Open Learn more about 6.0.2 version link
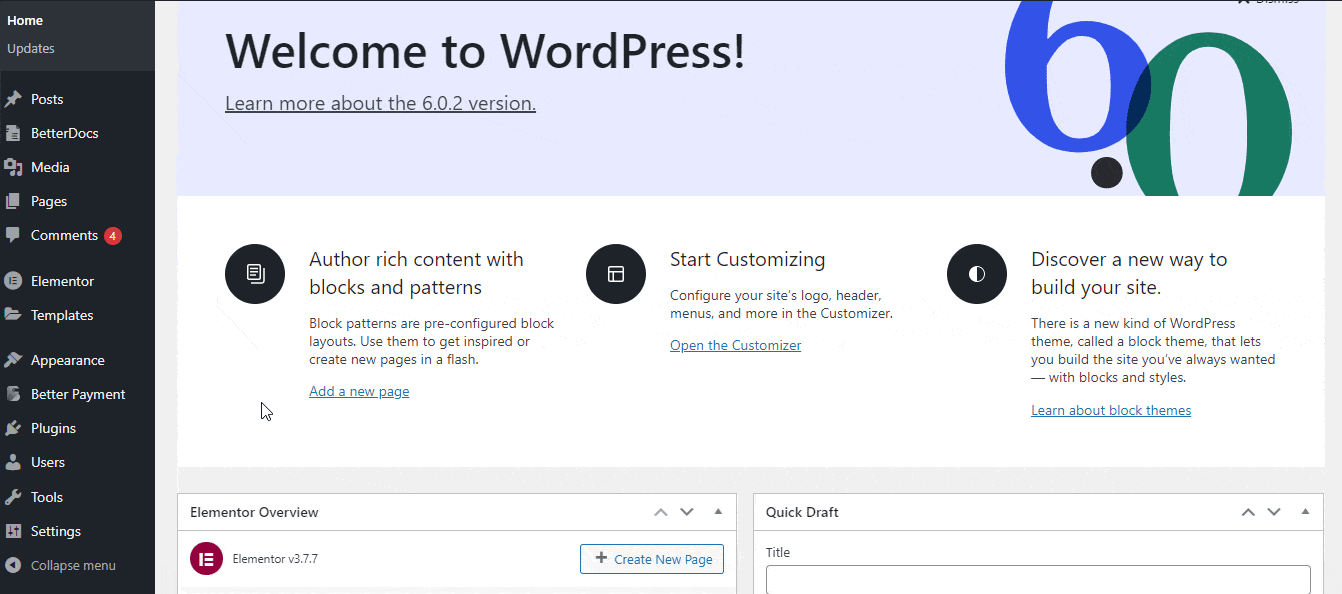 (x=380, y=103)
